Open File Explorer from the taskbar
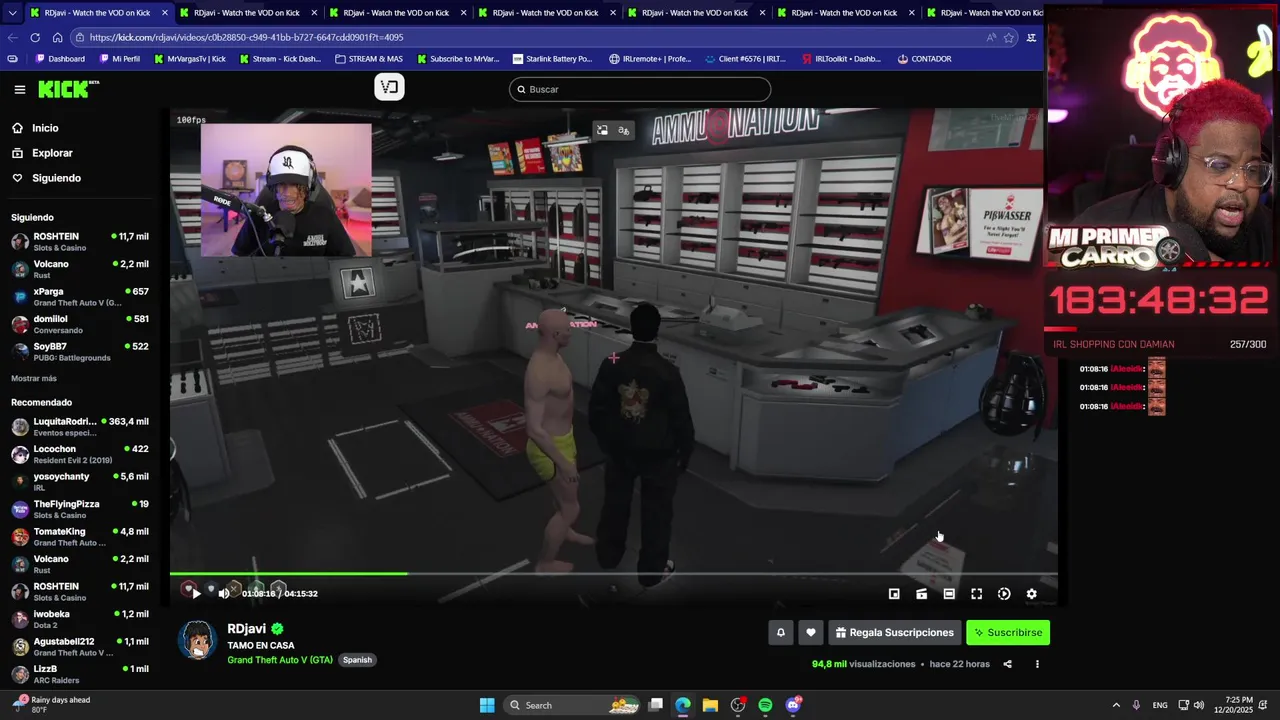1280x720 pixels. (710, 705)
